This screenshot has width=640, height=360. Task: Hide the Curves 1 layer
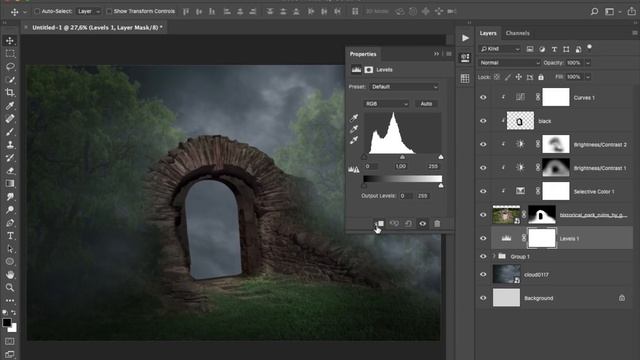coord(483,98)
